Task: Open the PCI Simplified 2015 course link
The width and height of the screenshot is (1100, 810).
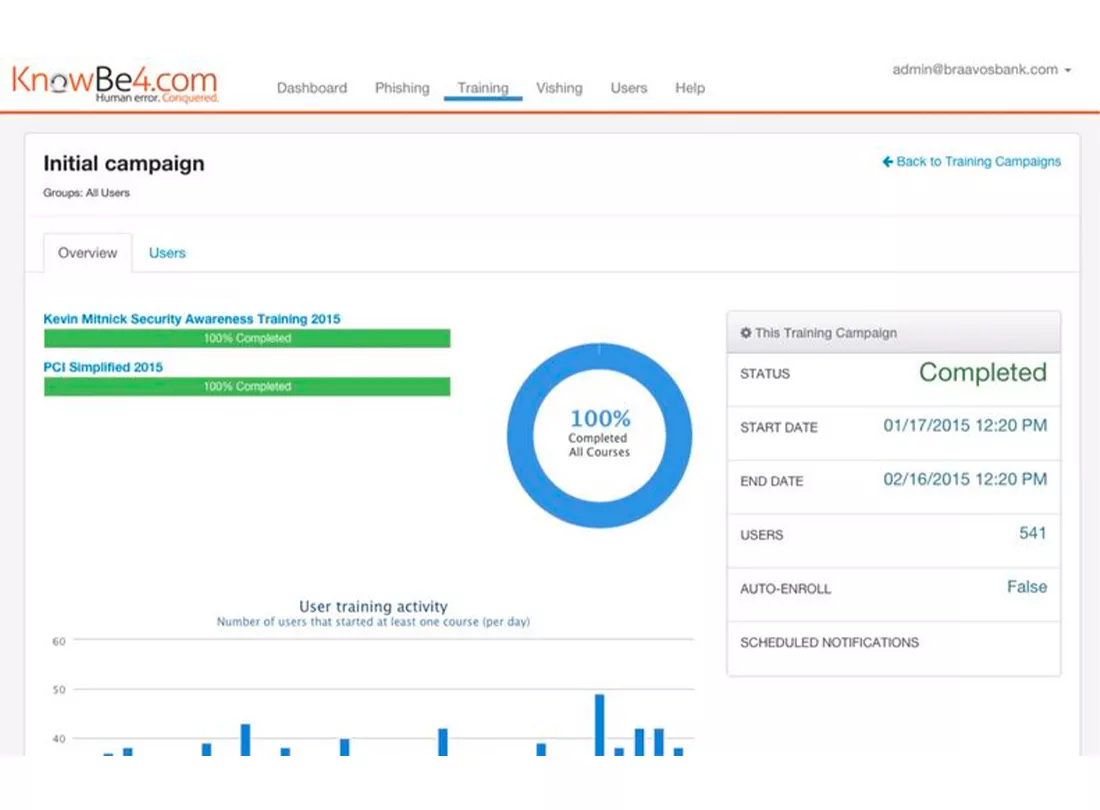Action: coord(102,367)
